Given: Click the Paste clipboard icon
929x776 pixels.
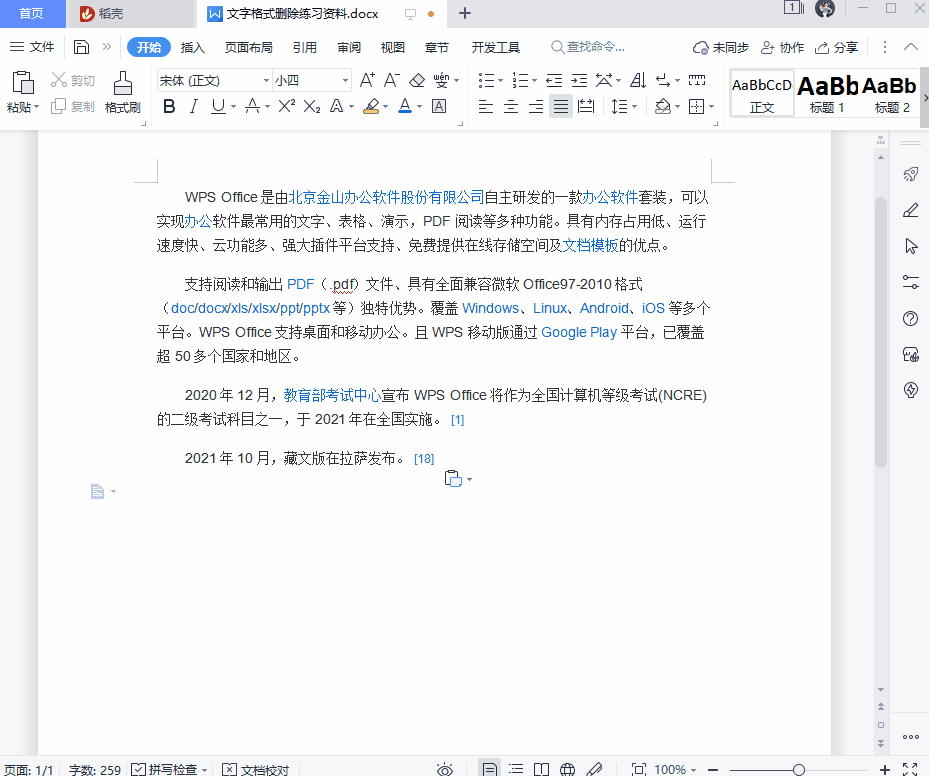Looking at the screenshot, I should coord(23,83).
